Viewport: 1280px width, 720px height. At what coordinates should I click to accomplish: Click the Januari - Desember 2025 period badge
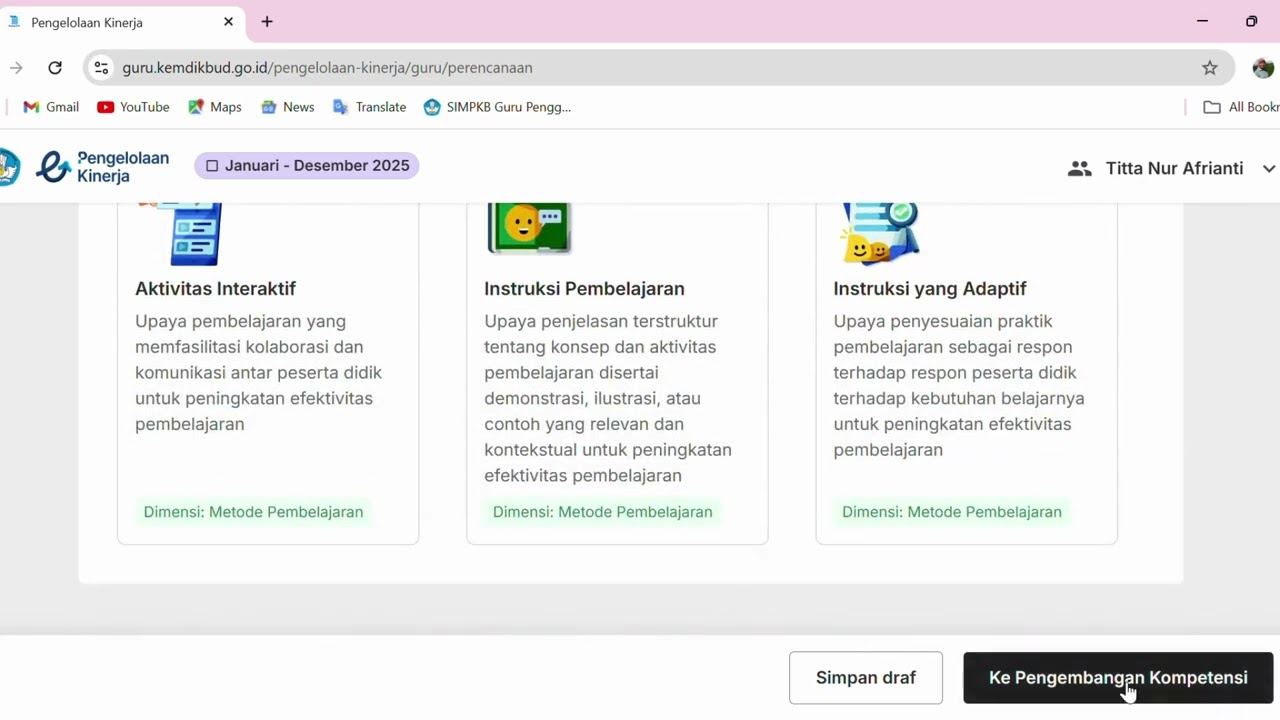pos(307,166)
